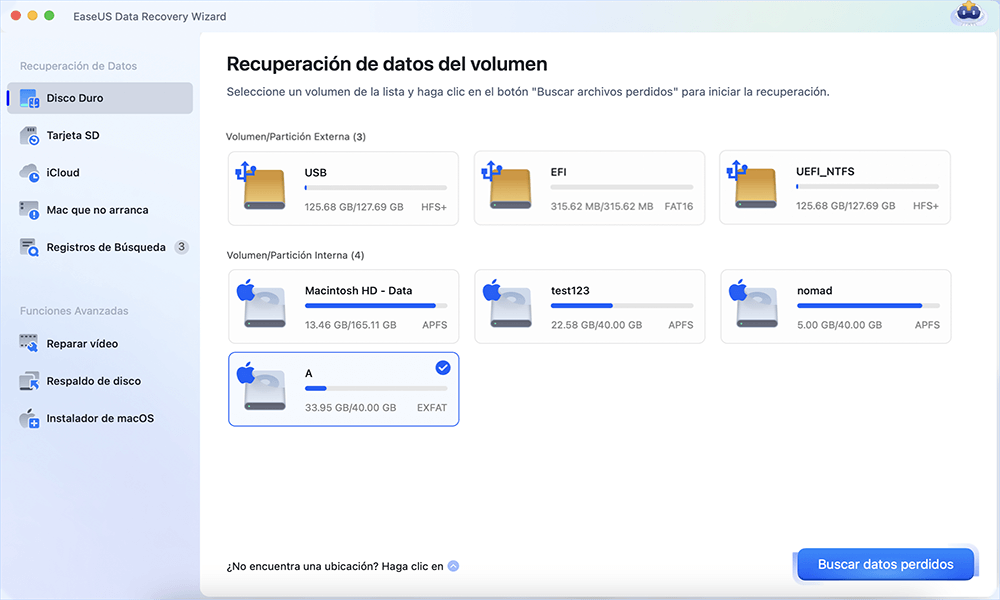Select Mac que no arranca option
1000x600 pixels.
100,210
